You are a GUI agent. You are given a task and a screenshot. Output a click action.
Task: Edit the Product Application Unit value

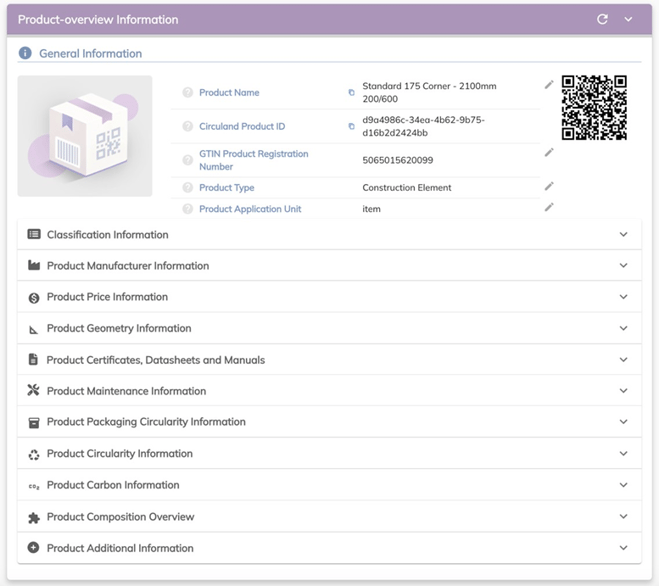[549, 207]
